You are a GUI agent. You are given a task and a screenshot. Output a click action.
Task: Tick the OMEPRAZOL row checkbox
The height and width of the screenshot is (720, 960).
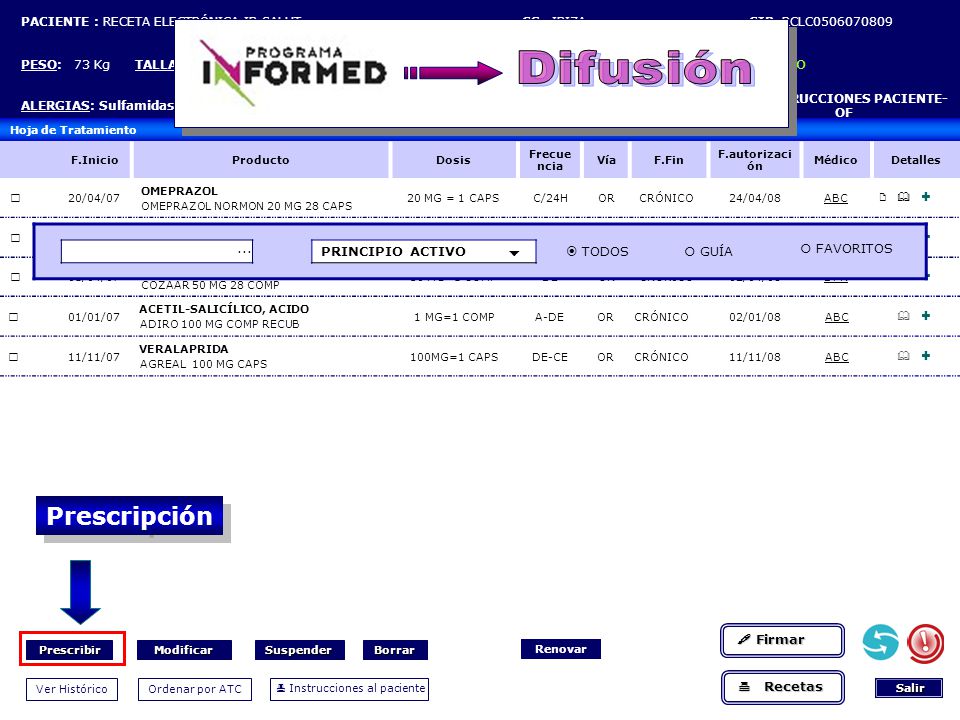point(15,198)
